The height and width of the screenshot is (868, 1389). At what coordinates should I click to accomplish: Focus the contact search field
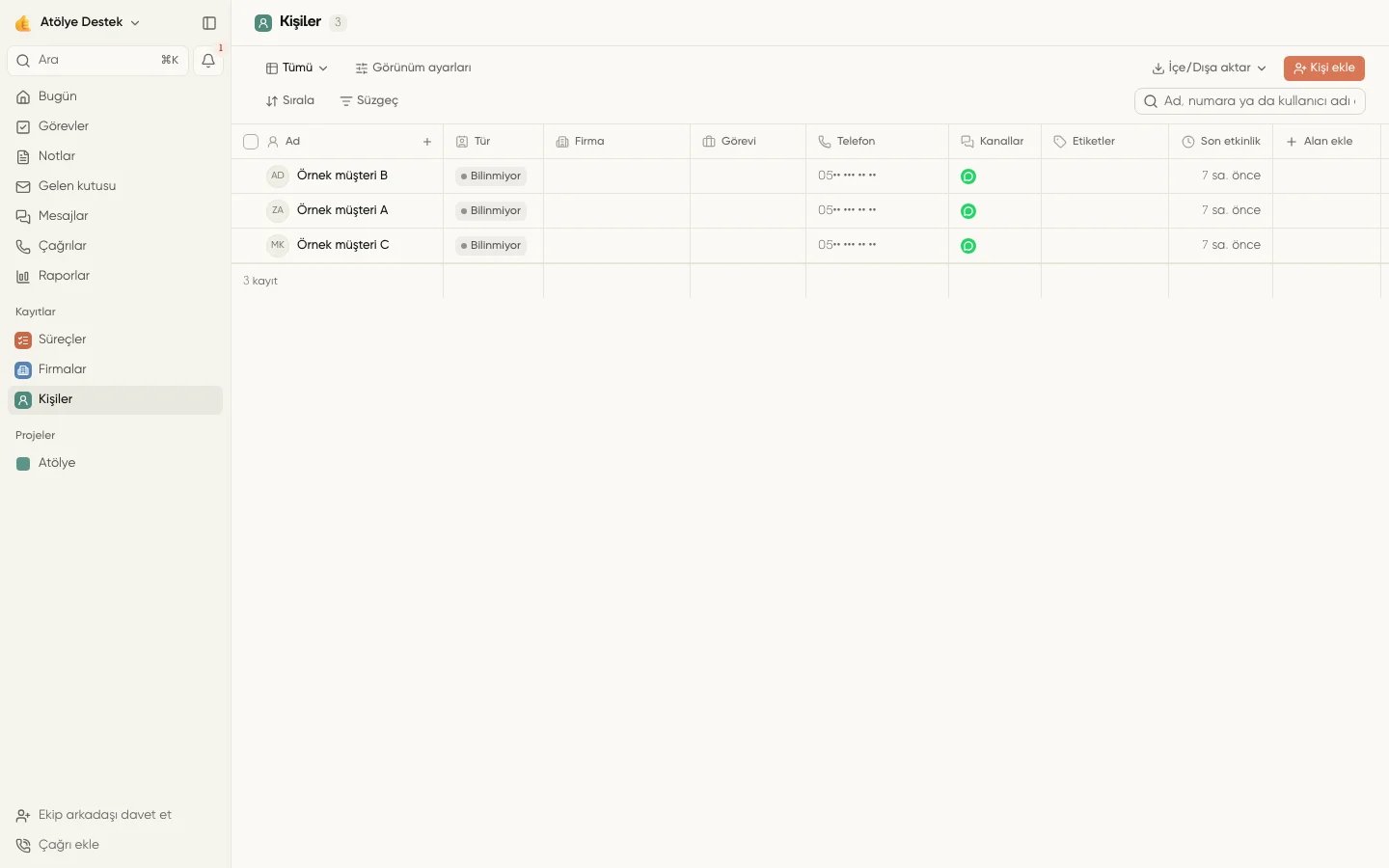[1250, 101]
